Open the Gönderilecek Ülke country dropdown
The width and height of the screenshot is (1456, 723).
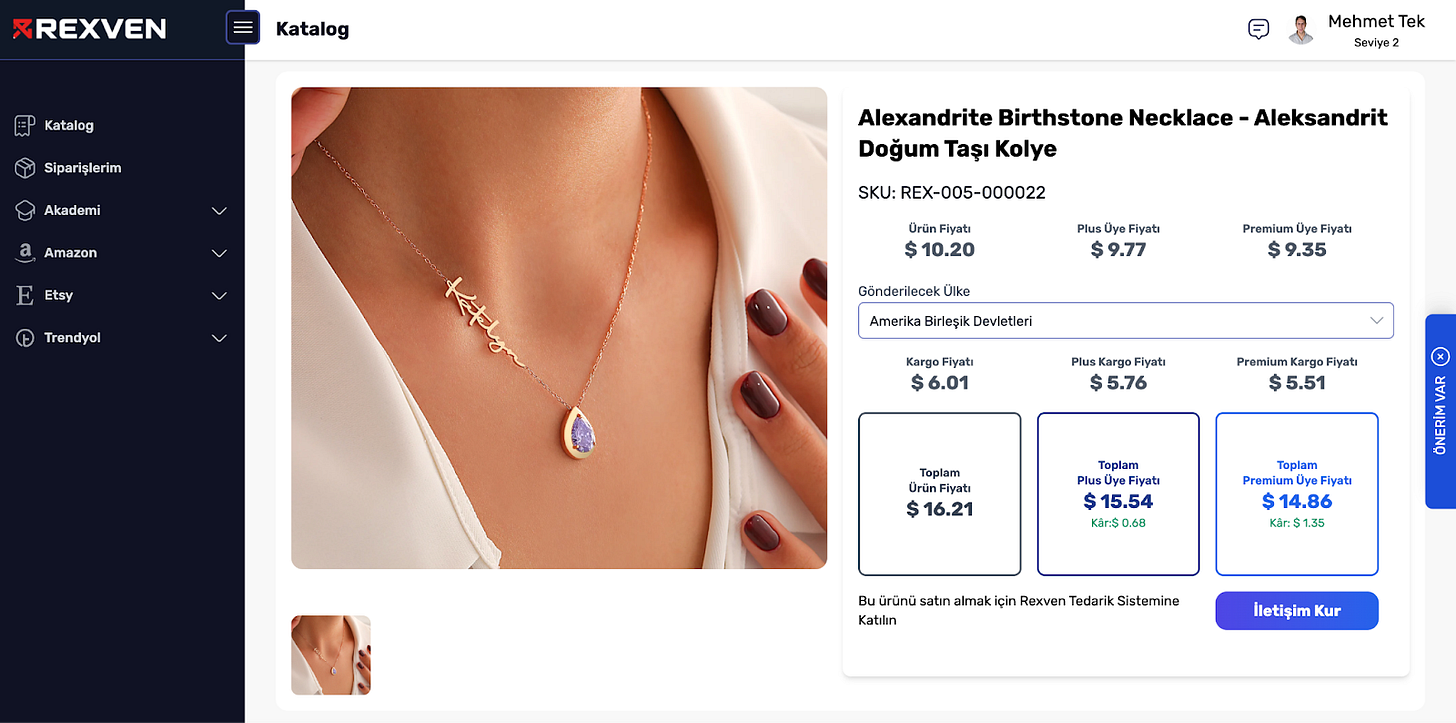pyautogui.click(x=1126, y=321)
